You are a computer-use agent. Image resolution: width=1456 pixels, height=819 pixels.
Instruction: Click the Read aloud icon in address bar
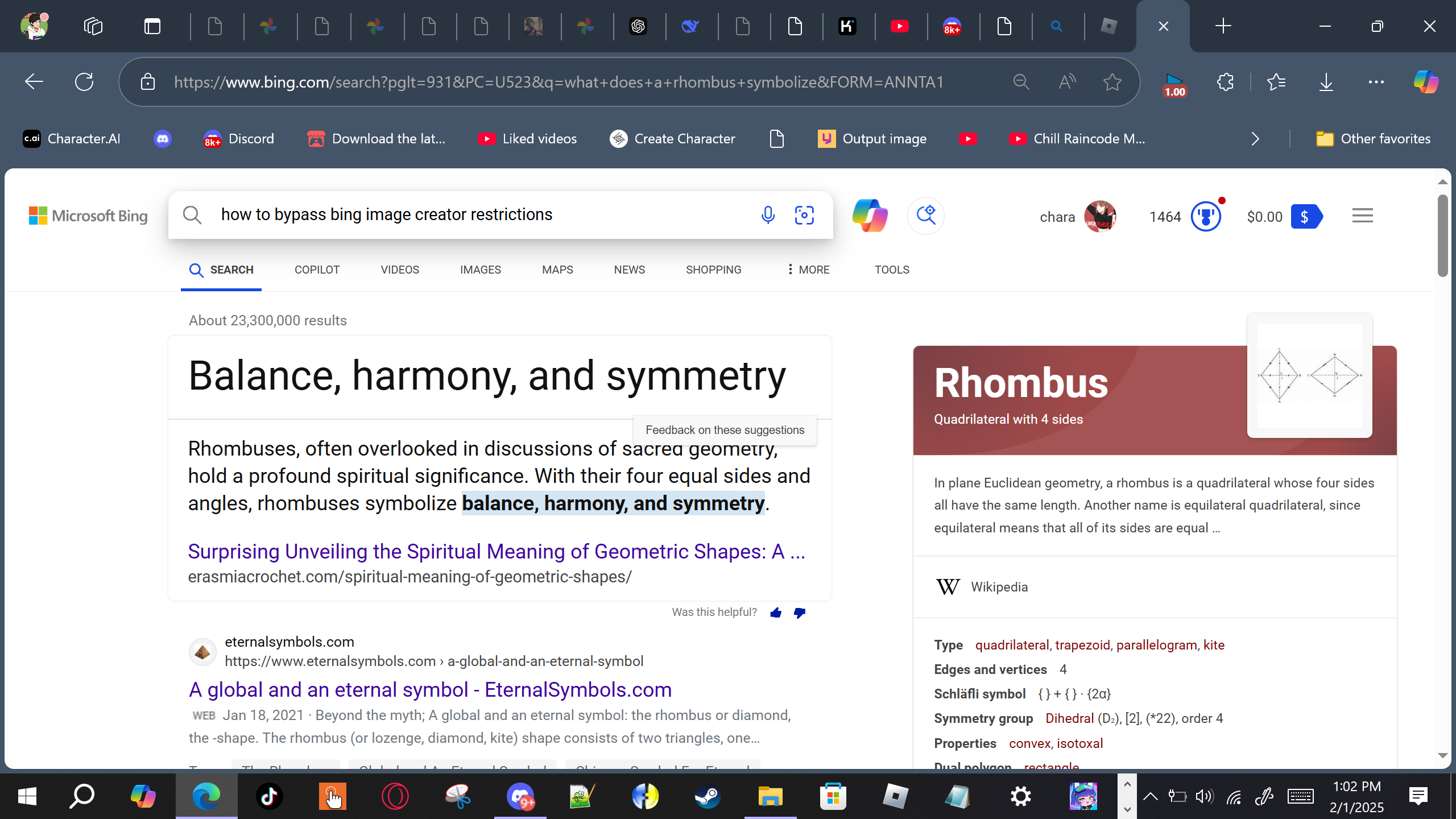[1067, 82]
